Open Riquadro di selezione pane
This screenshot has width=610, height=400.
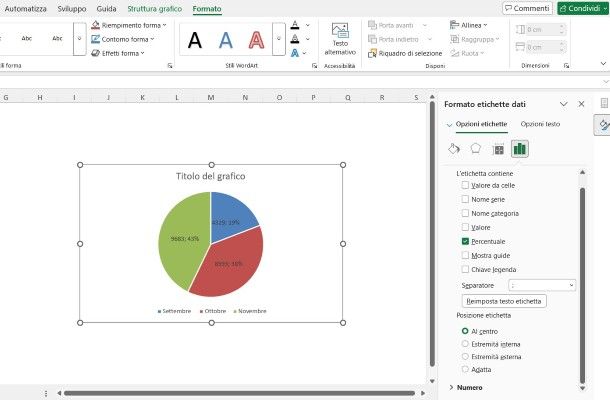point(405,53)
